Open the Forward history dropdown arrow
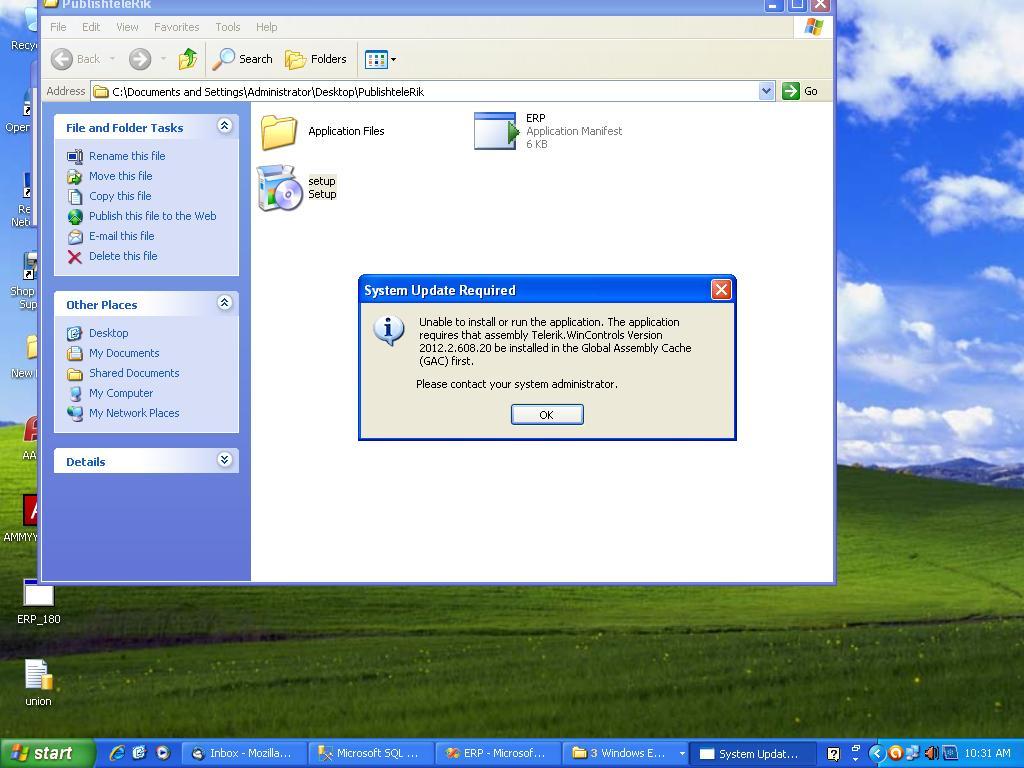The width and height of the screenshot is (1024, 768). [x=163, y=59]
